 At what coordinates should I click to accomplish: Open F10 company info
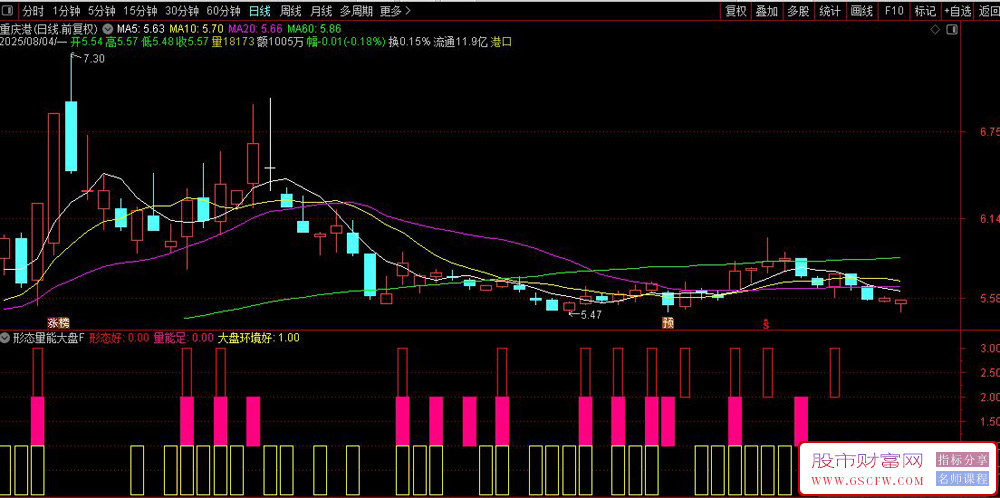(893, 11)
